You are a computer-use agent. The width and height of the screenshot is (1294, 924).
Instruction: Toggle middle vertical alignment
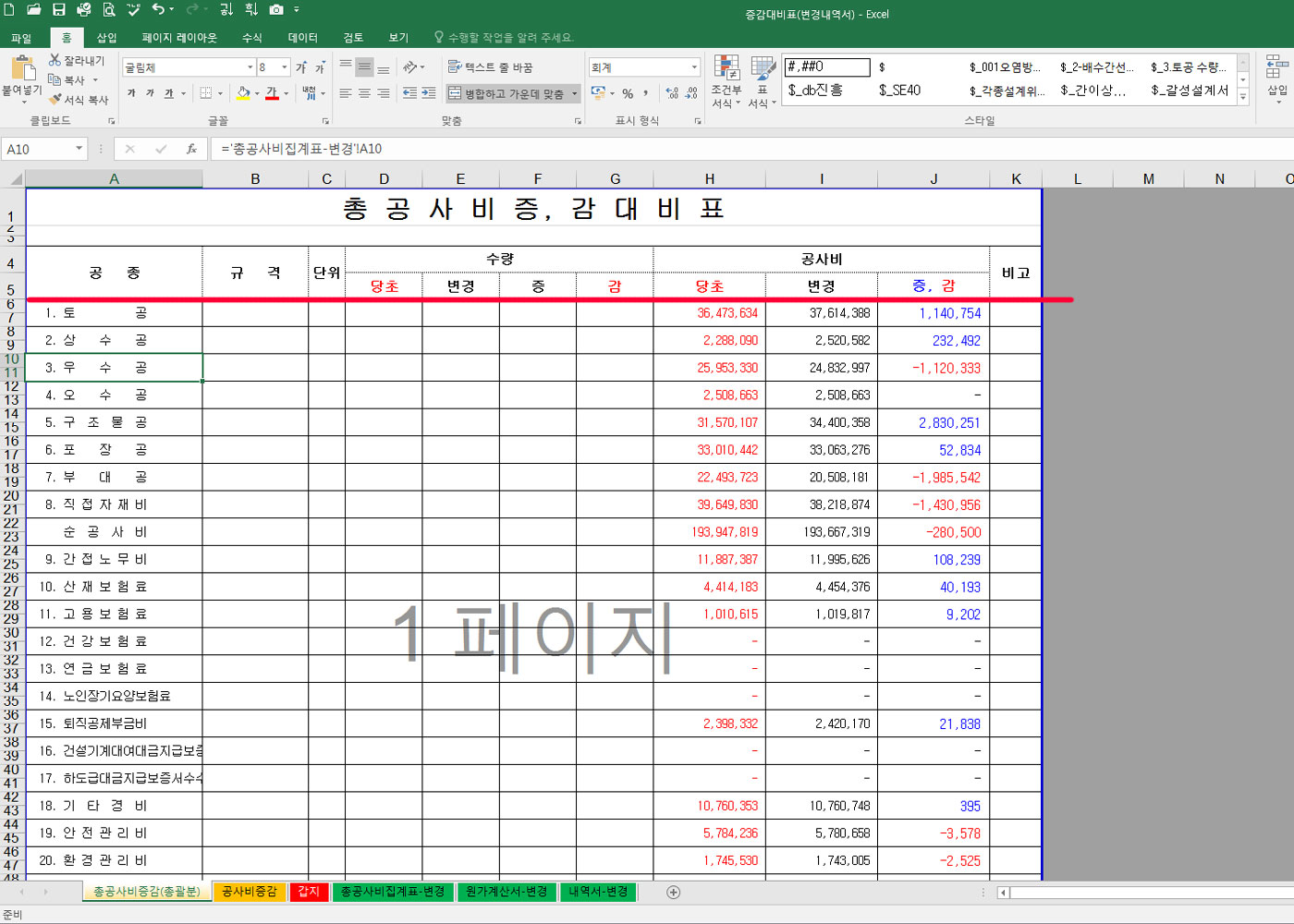point(364,67)
